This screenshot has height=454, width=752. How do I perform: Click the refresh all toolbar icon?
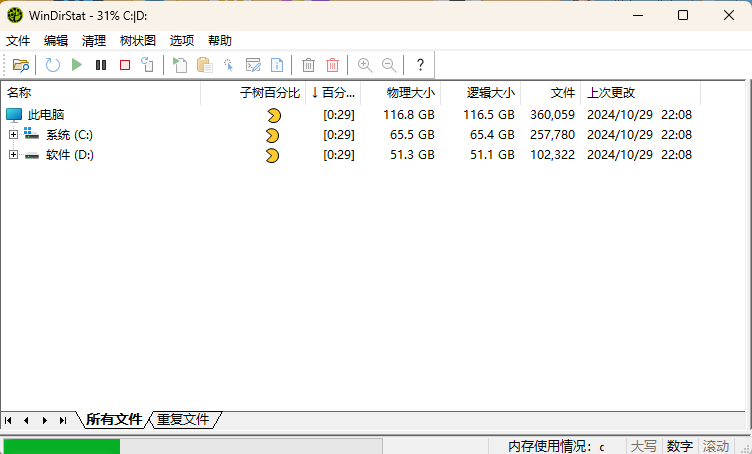[x=53, y=65]
